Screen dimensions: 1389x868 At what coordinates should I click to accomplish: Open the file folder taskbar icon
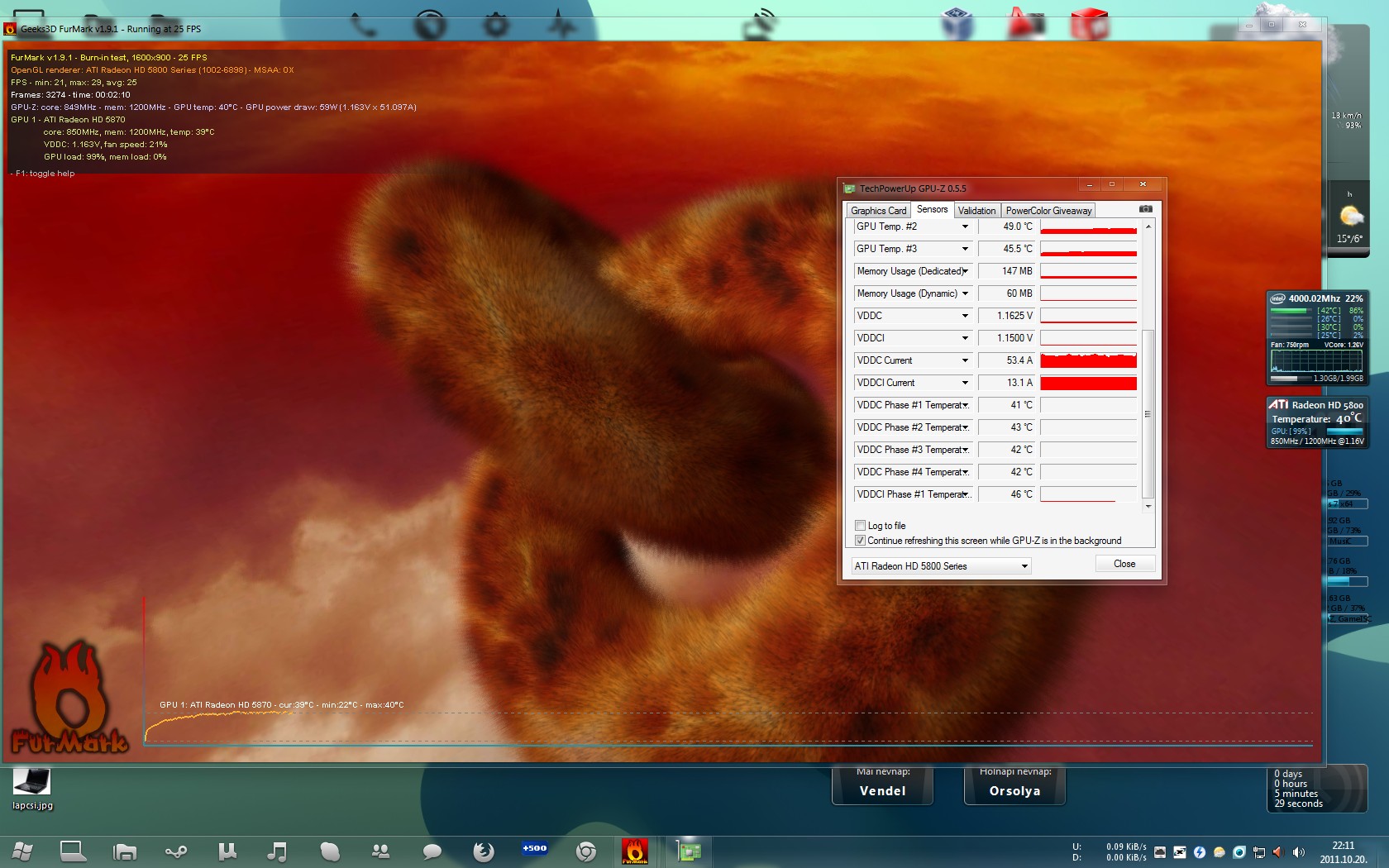pos(125,851)
